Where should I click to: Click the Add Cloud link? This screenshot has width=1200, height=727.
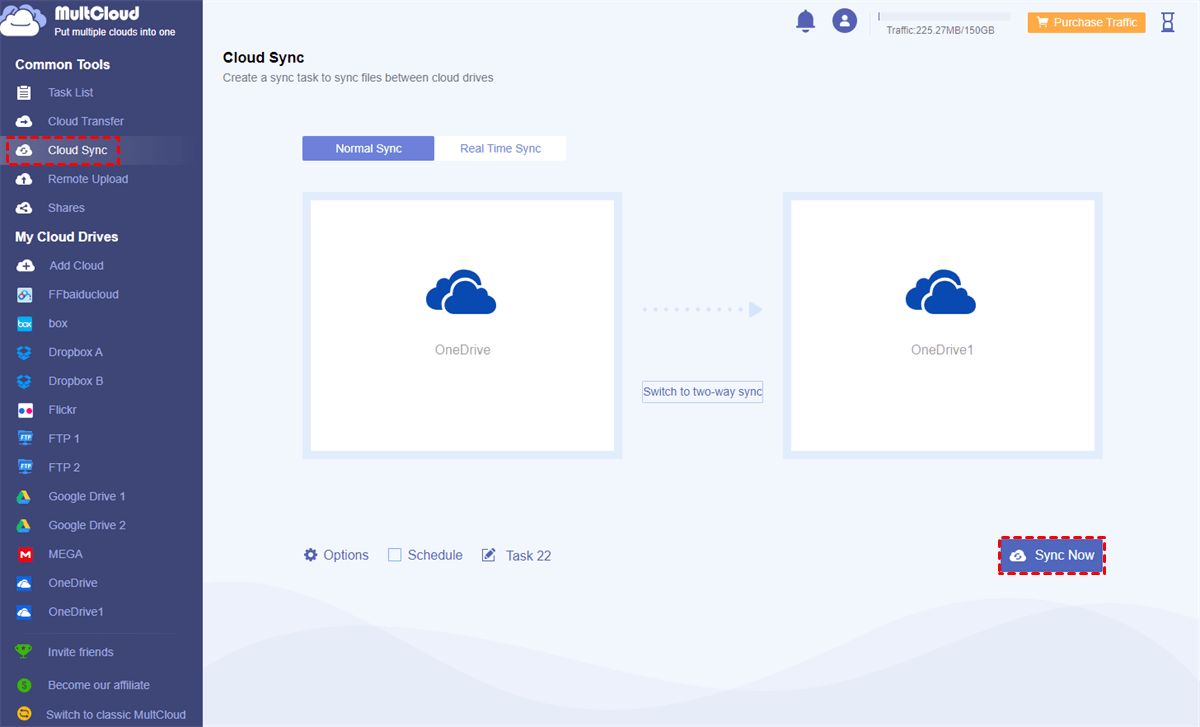pyautogui.click(x=76, y=266)
